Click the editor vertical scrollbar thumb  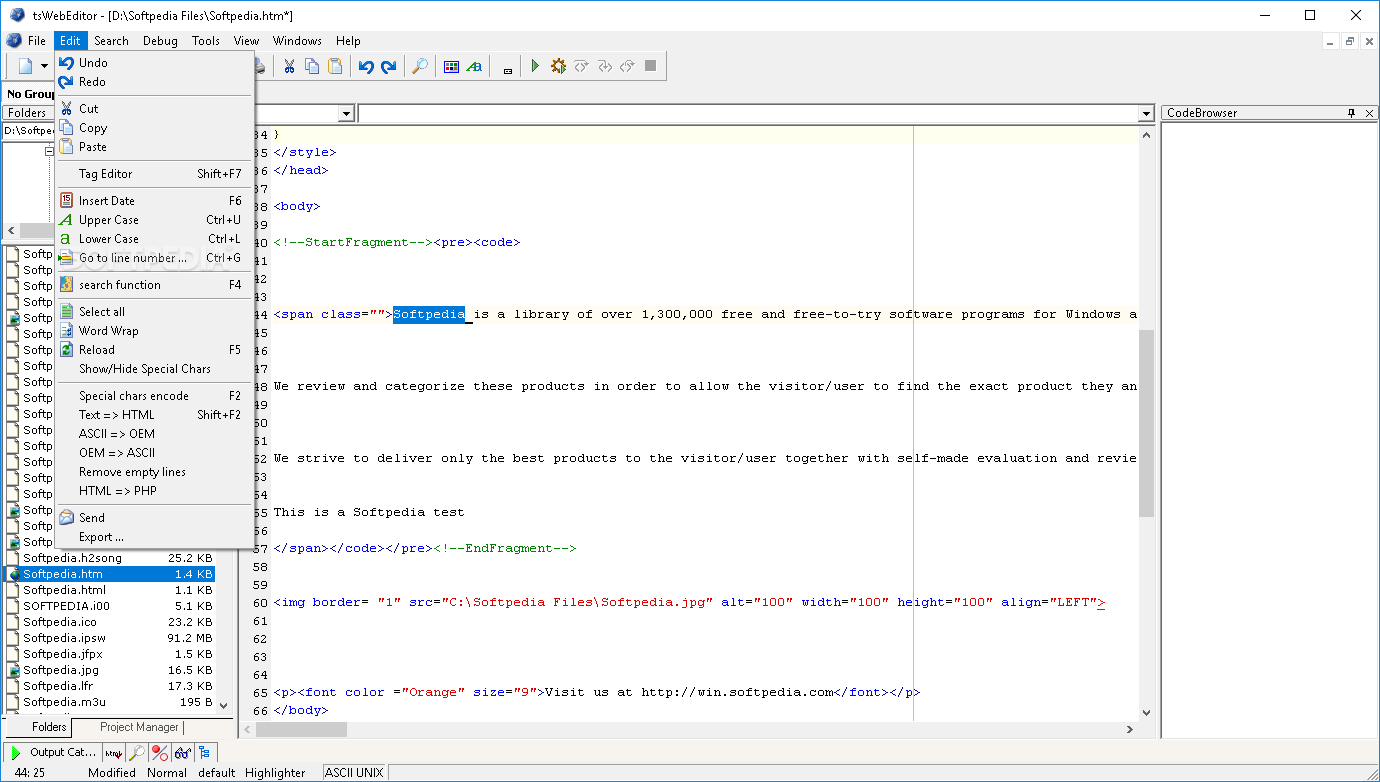coord(1147,422)
